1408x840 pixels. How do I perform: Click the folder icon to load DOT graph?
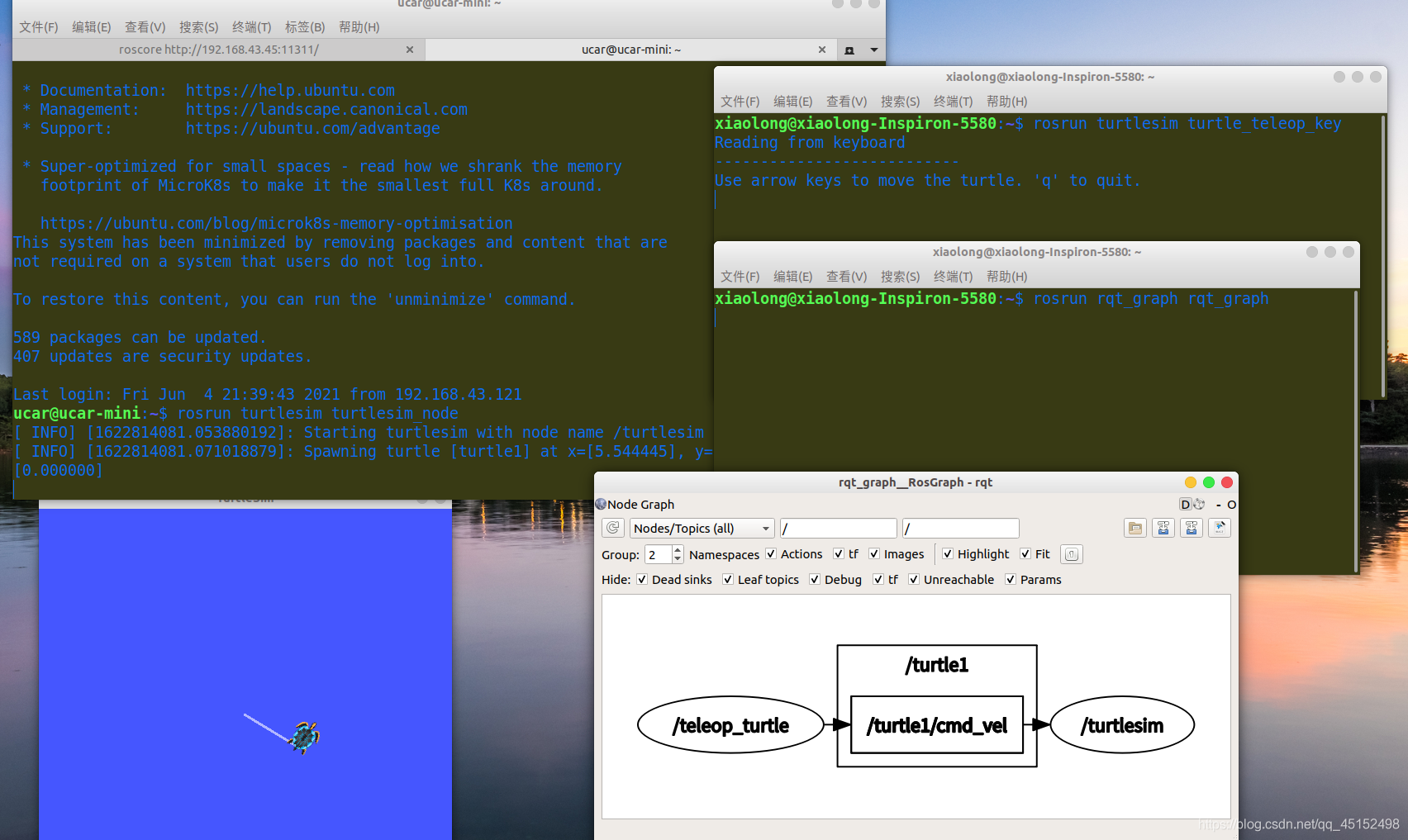click(1134, 528)
